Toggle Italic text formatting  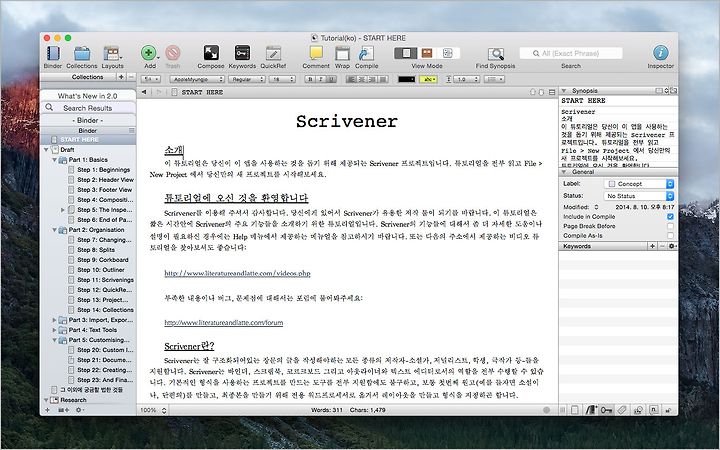click(x=321, y=79)
